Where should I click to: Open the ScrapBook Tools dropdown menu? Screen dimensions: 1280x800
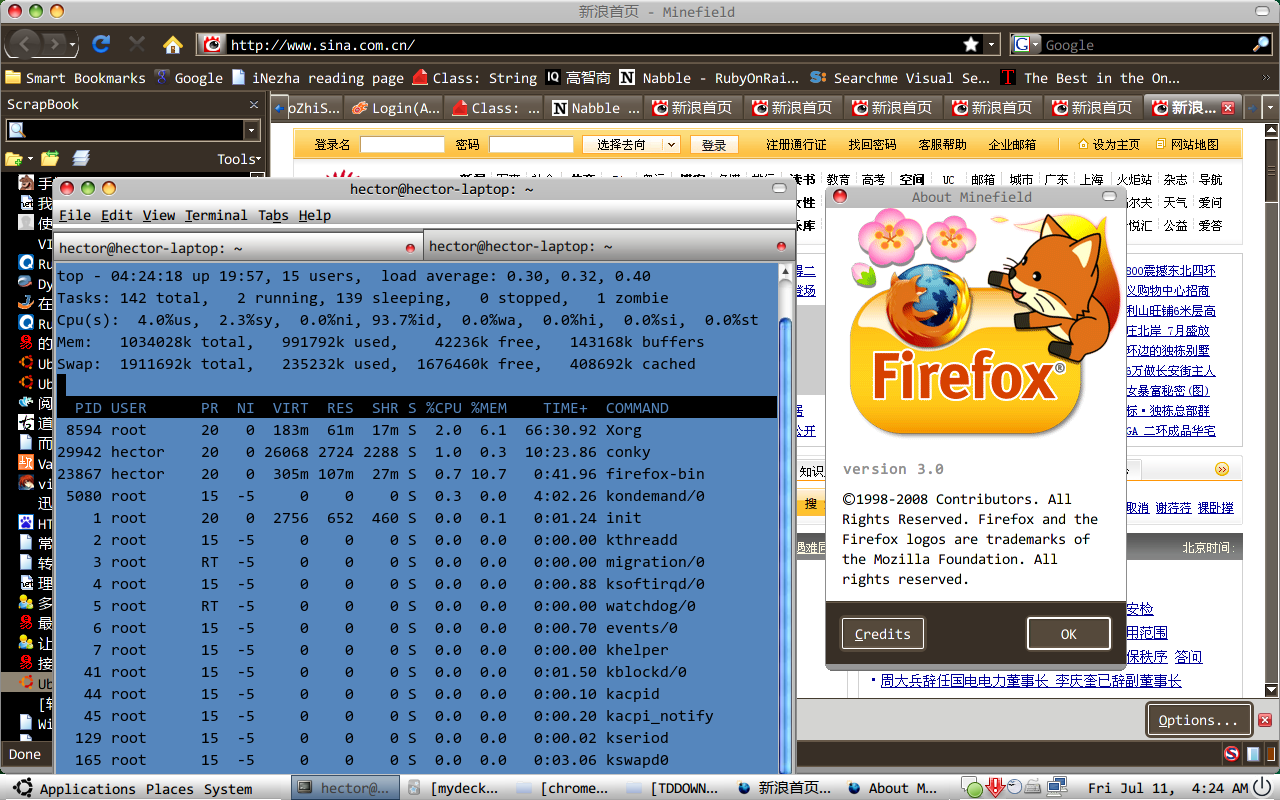[239, 159]
